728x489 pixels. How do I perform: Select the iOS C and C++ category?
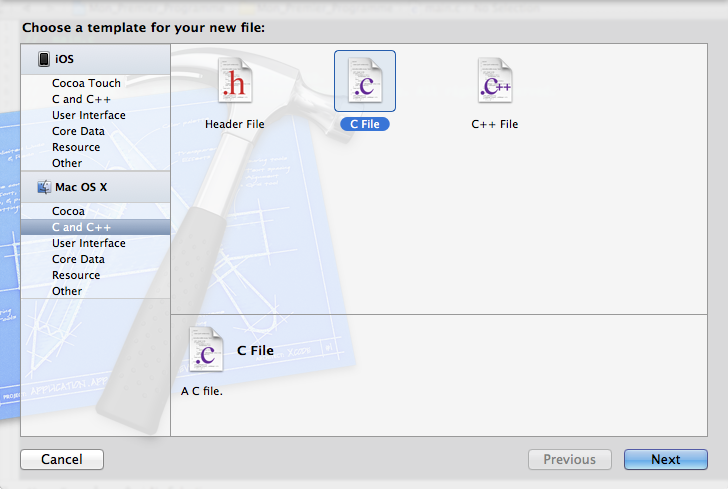point(81,99)
